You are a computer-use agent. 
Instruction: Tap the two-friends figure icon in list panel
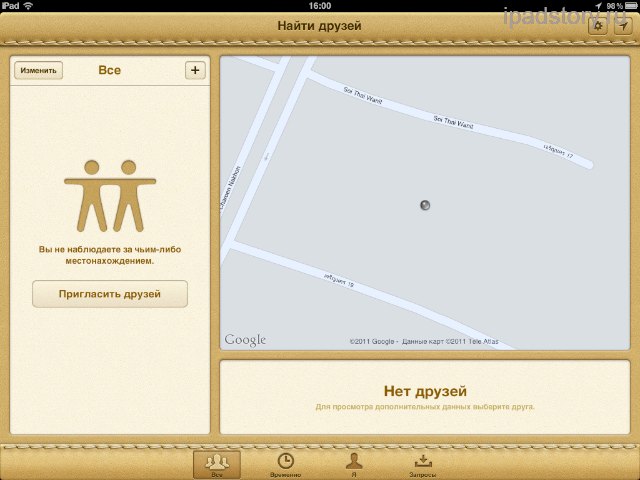pyautogui.click(x=110, y=196)
